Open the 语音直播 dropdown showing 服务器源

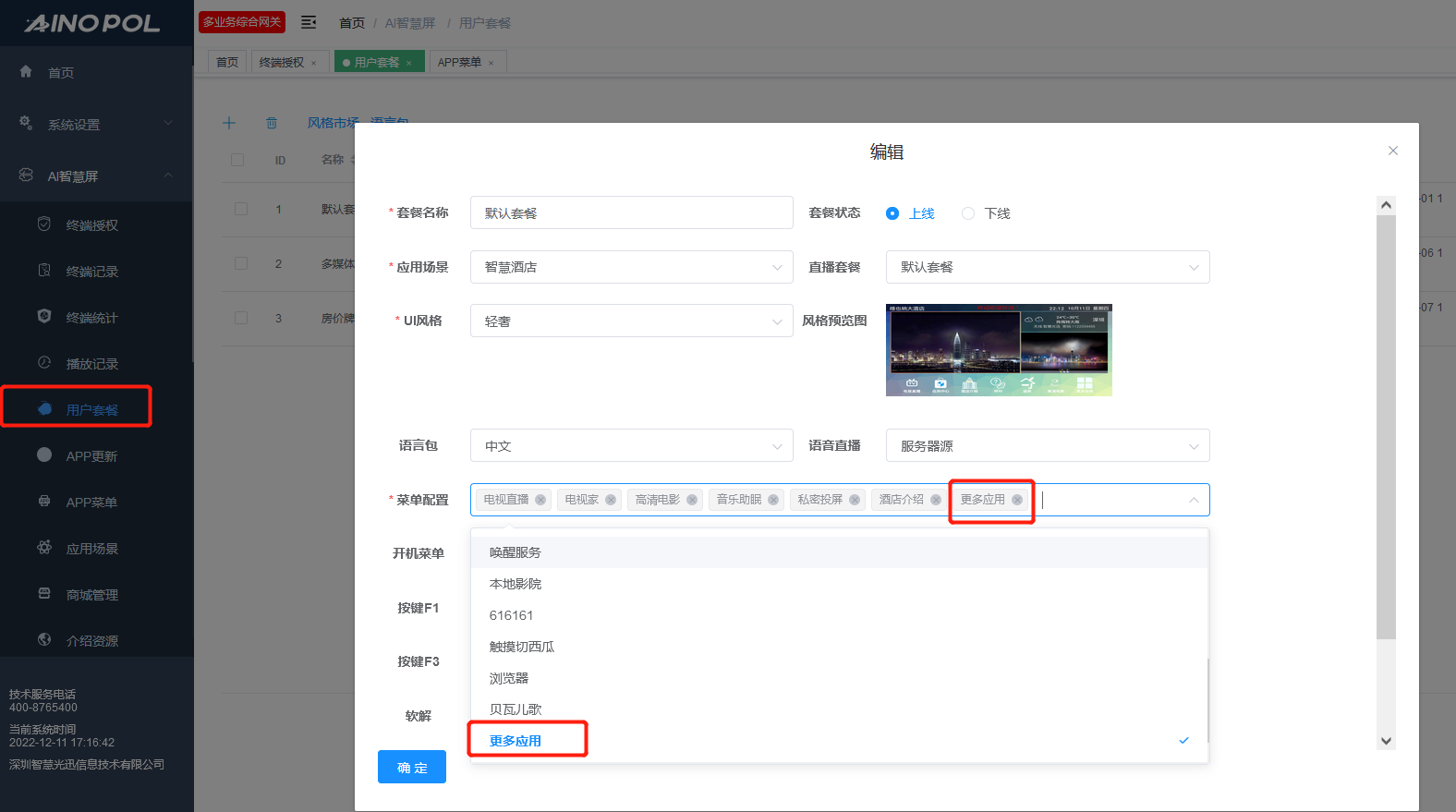coord(1047,446)
